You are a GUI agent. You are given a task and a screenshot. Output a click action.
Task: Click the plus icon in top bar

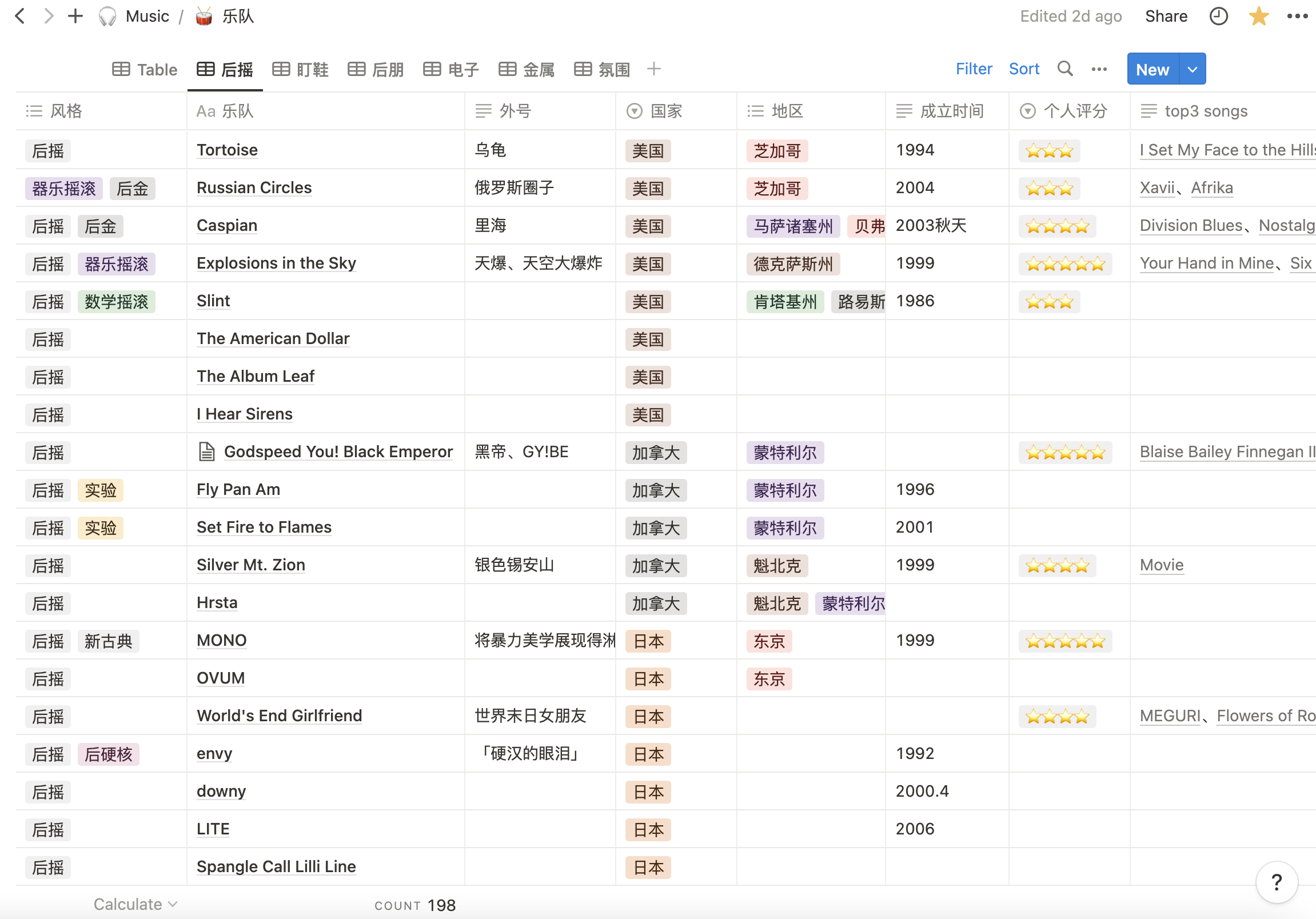pos(75,16)
